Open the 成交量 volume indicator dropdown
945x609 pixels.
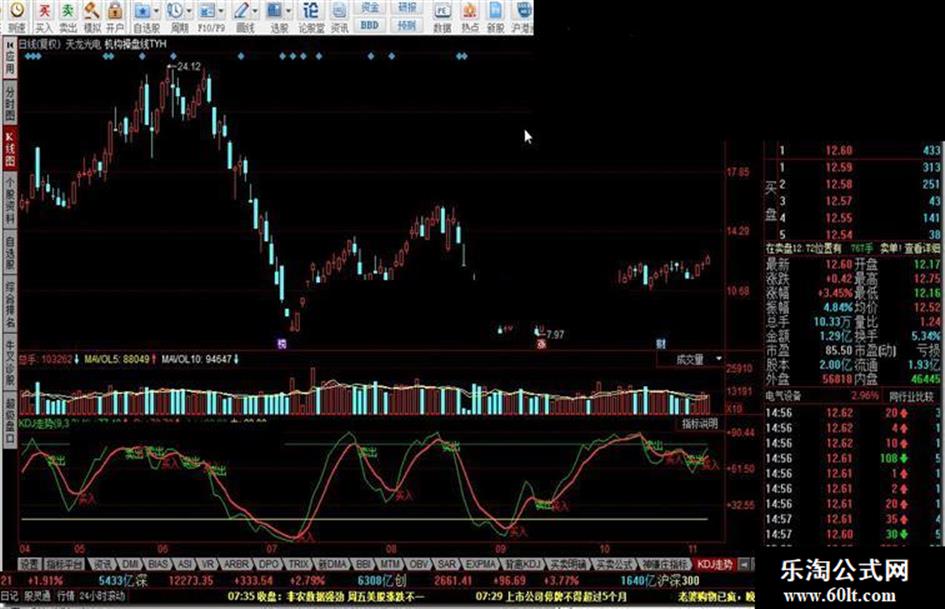click(719, 359)
